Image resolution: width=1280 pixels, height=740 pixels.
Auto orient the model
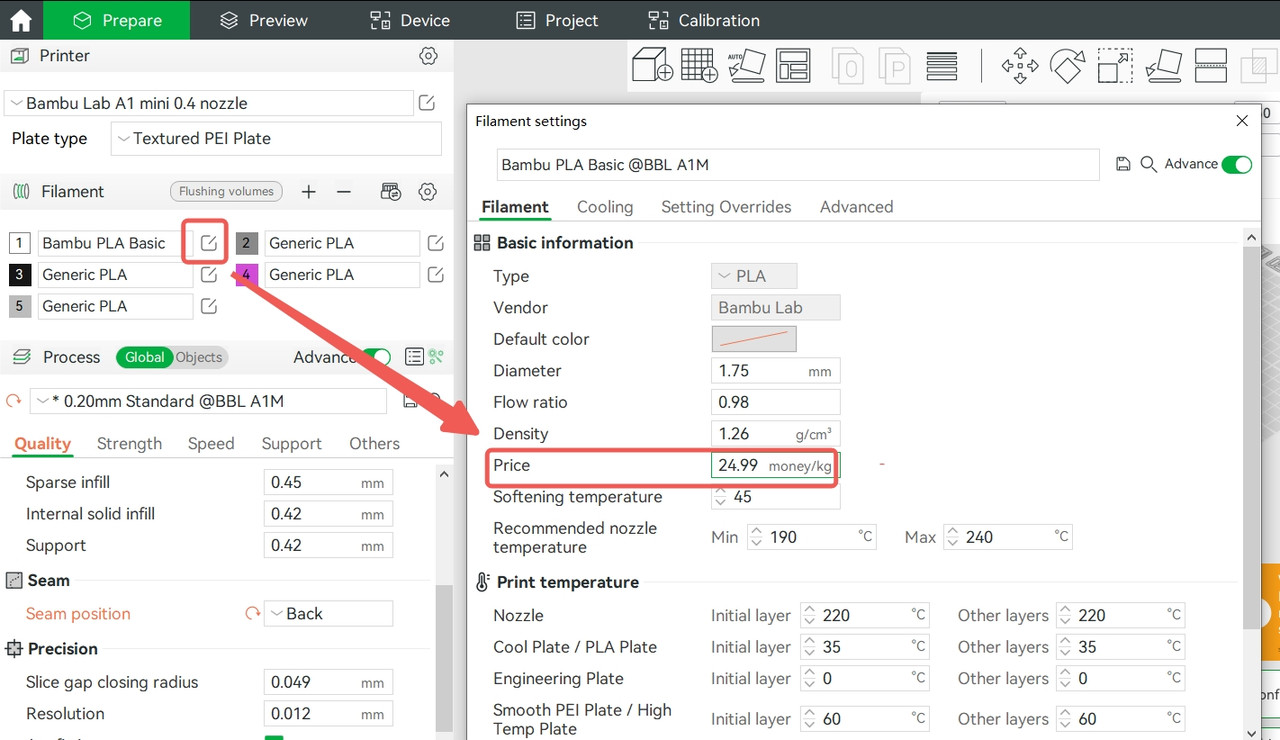pos(746,66)
